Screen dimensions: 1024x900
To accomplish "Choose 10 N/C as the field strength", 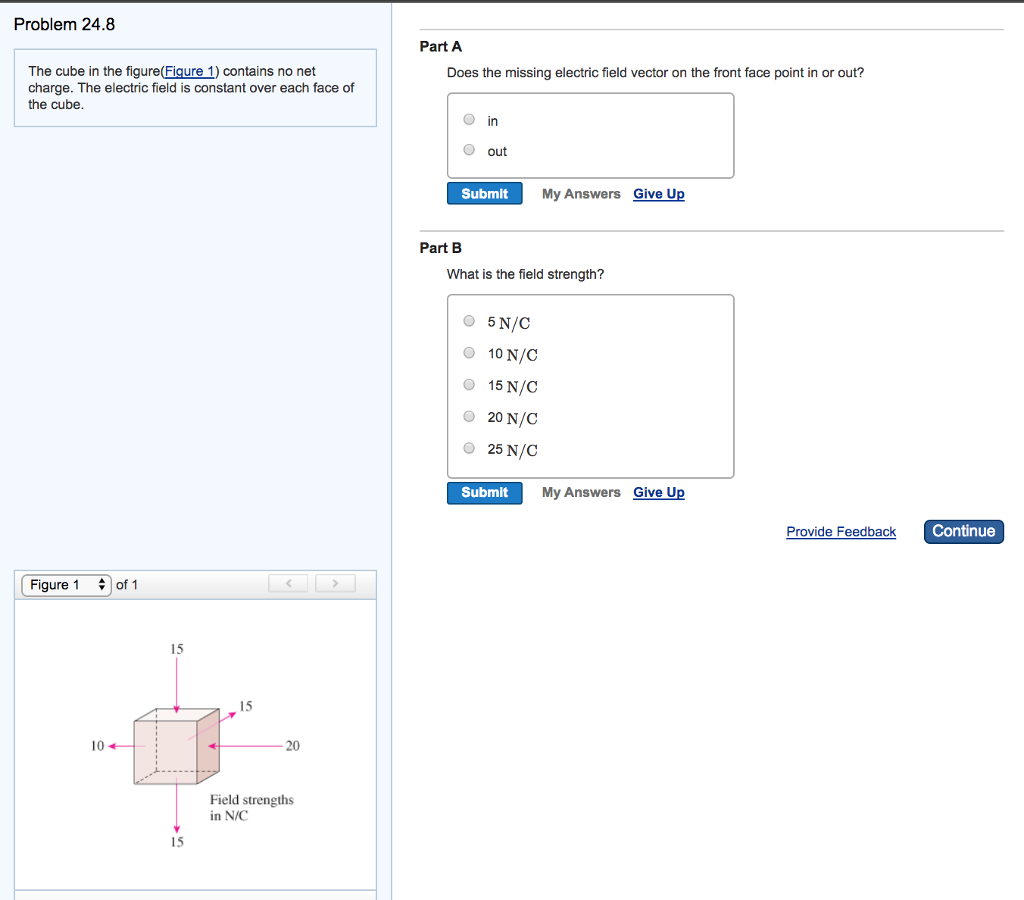I will click(468, 352).
